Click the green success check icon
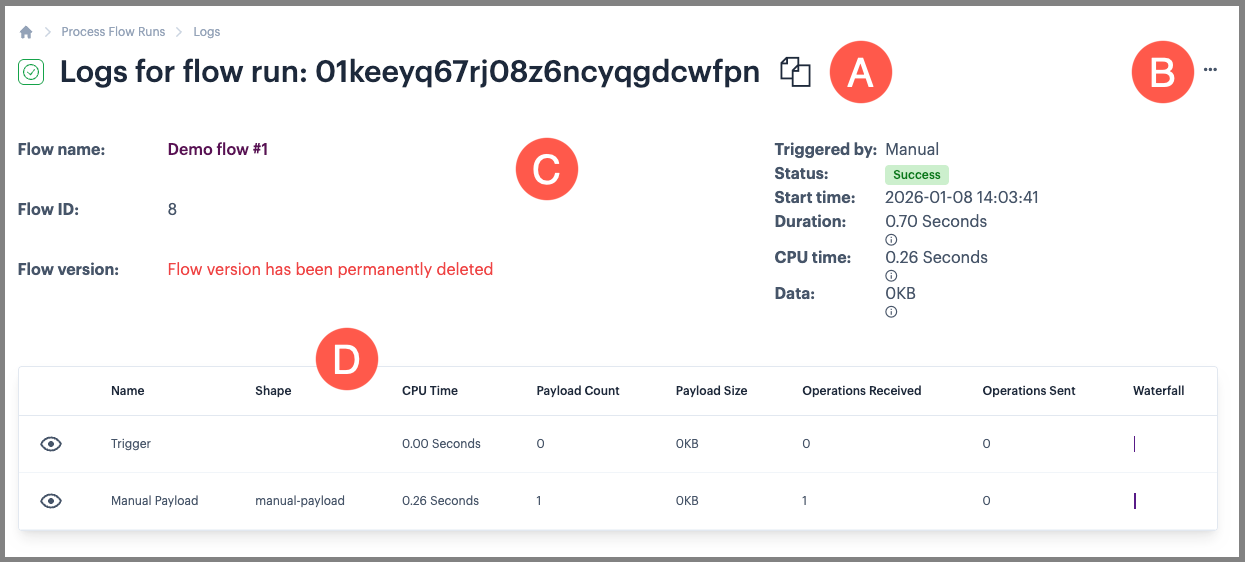Image resolution: width=1245 pixels, height=562 pixels. [x=31, y=72]
